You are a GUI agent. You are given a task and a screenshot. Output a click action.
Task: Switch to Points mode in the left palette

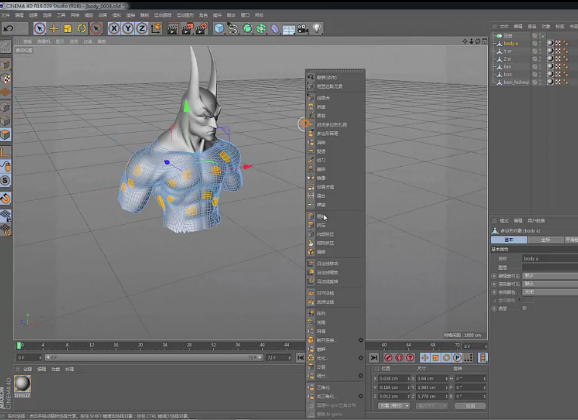(5, 107)
